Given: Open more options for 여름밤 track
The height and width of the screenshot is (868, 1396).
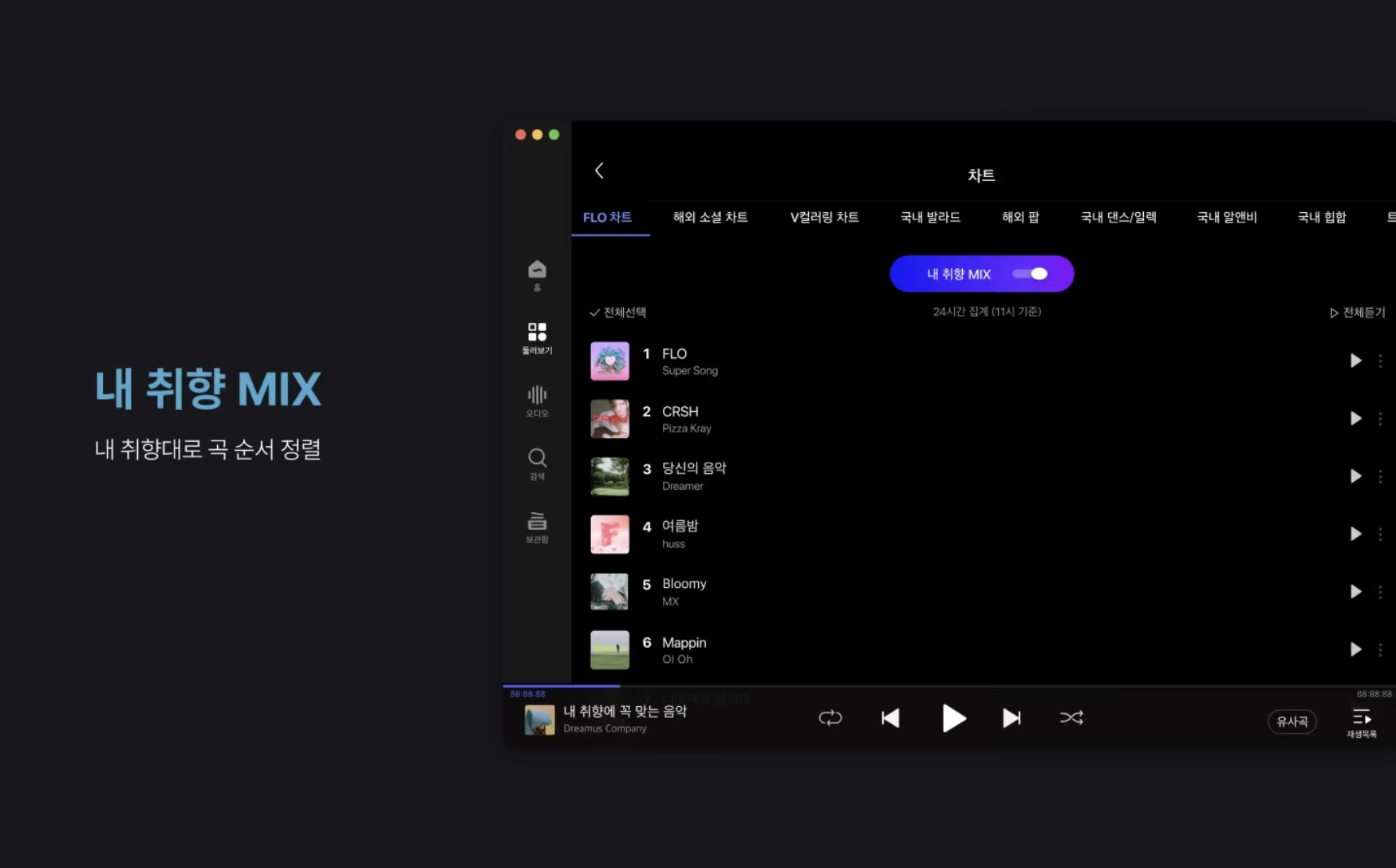Looking at the screenshot, I should [x=1380, y=534].
